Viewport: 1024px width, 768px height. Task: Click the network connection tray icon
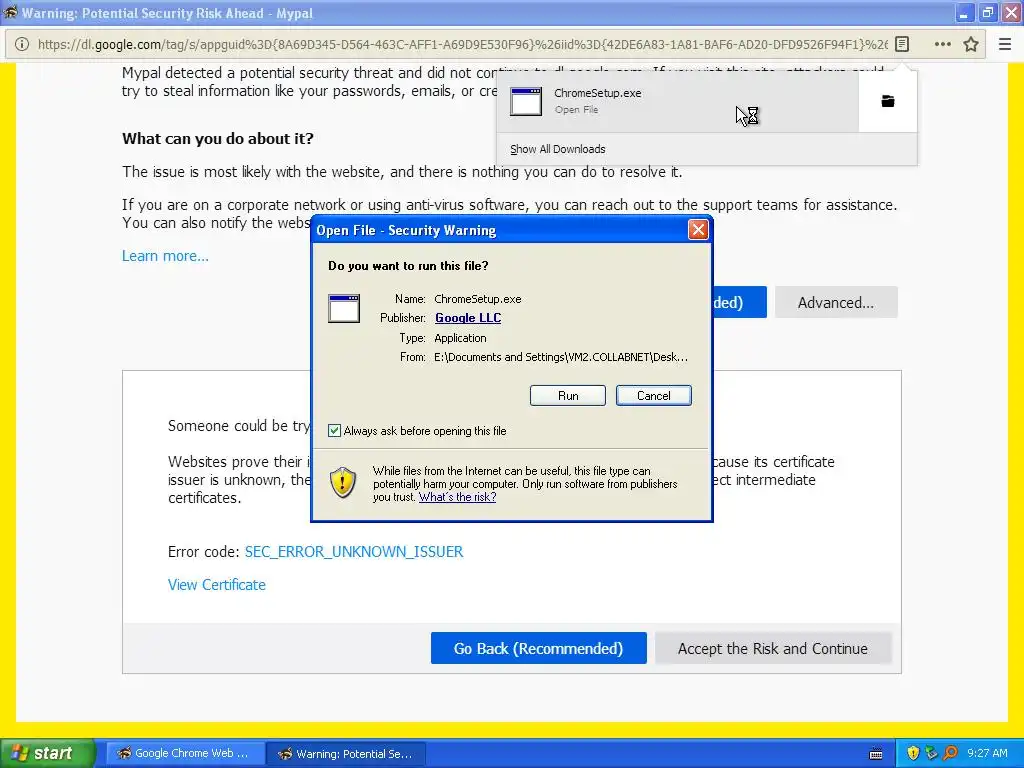point(931,753)
